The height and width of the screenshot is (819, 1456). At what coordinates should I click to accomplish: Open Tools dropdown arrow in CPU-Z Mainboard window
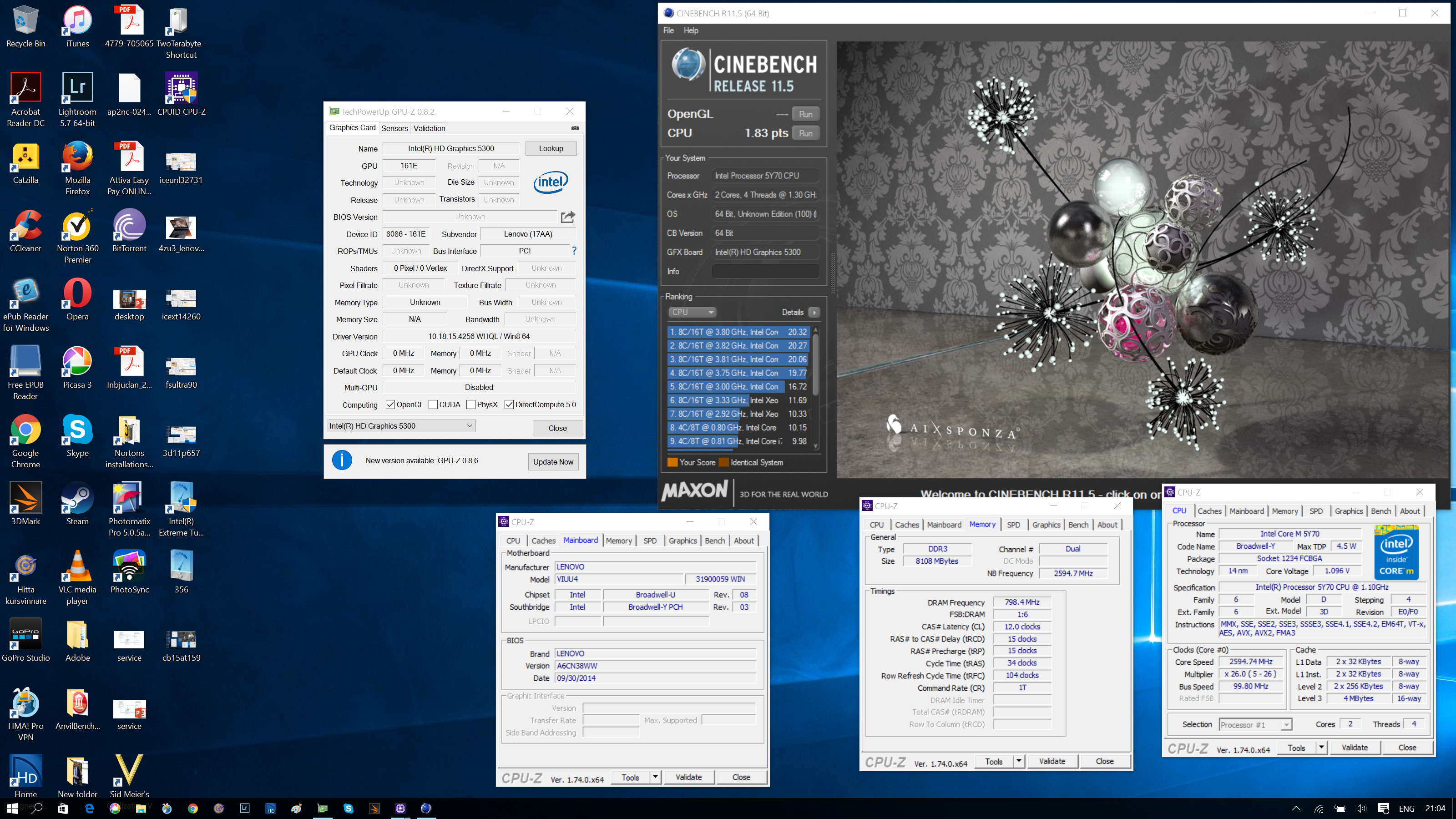pos(655,777)
